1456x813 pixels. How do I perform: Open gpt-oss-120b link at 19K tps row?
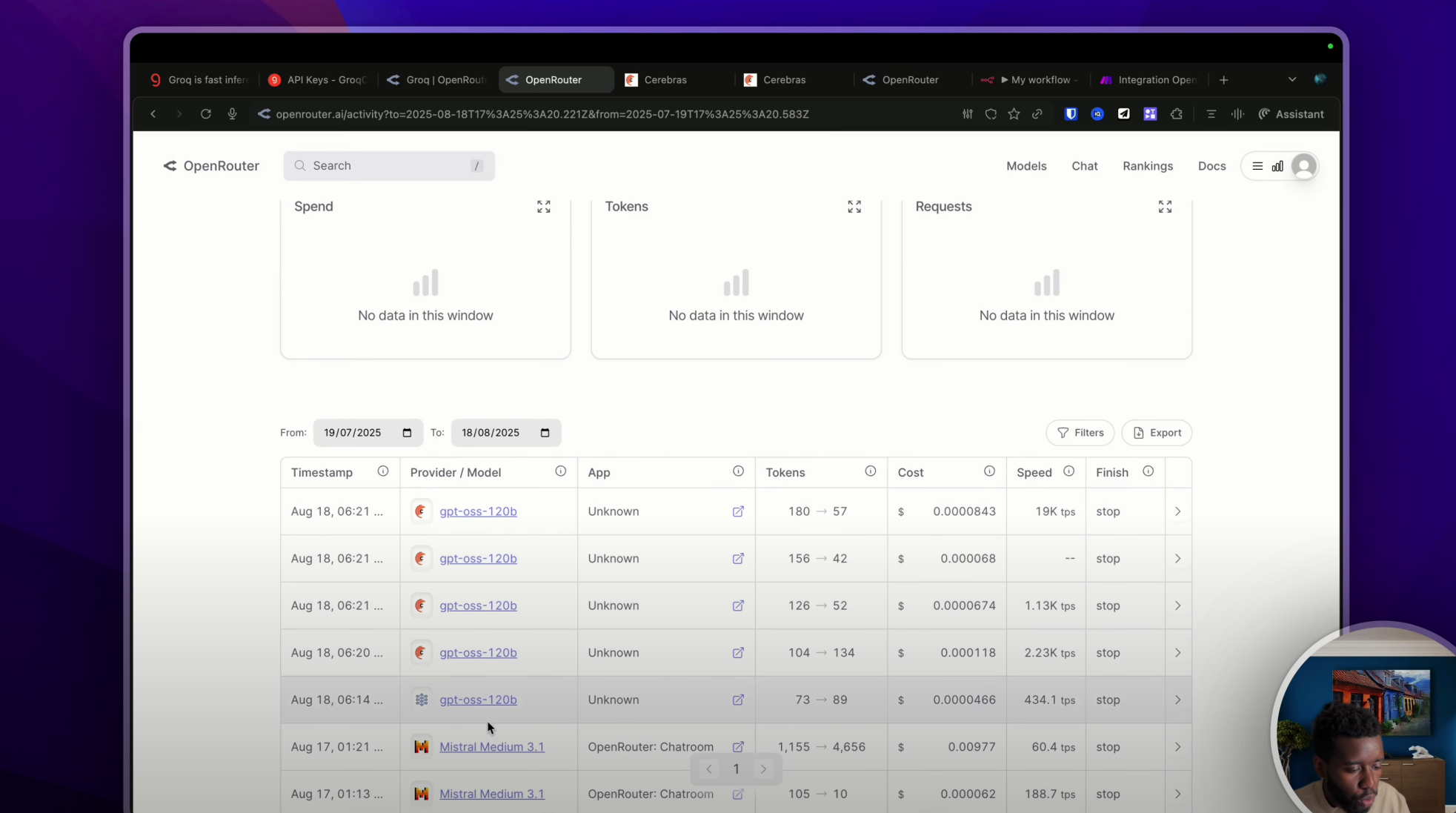[478, 511]
